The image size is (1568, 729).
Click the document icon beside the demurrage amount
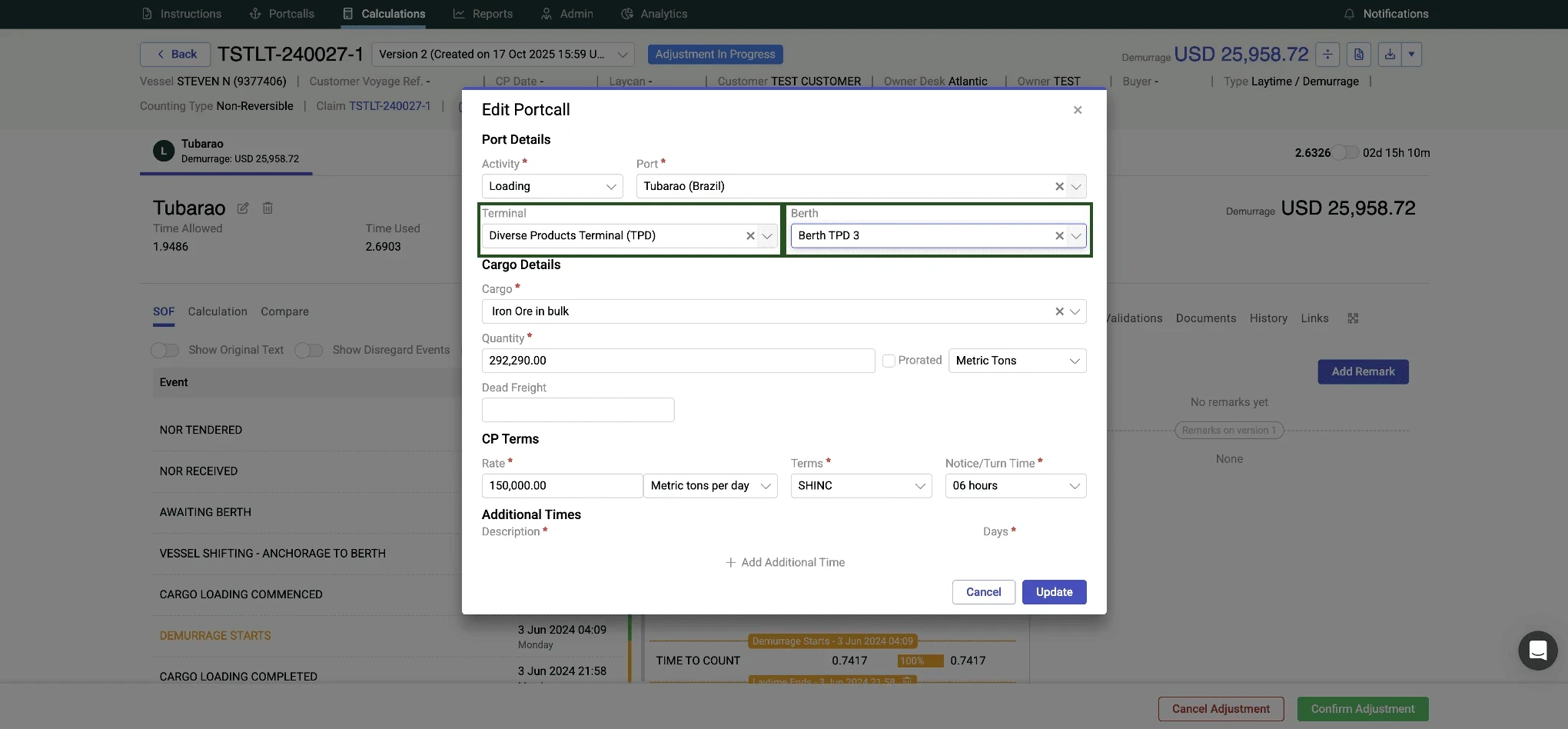(x=1359, y=55)
